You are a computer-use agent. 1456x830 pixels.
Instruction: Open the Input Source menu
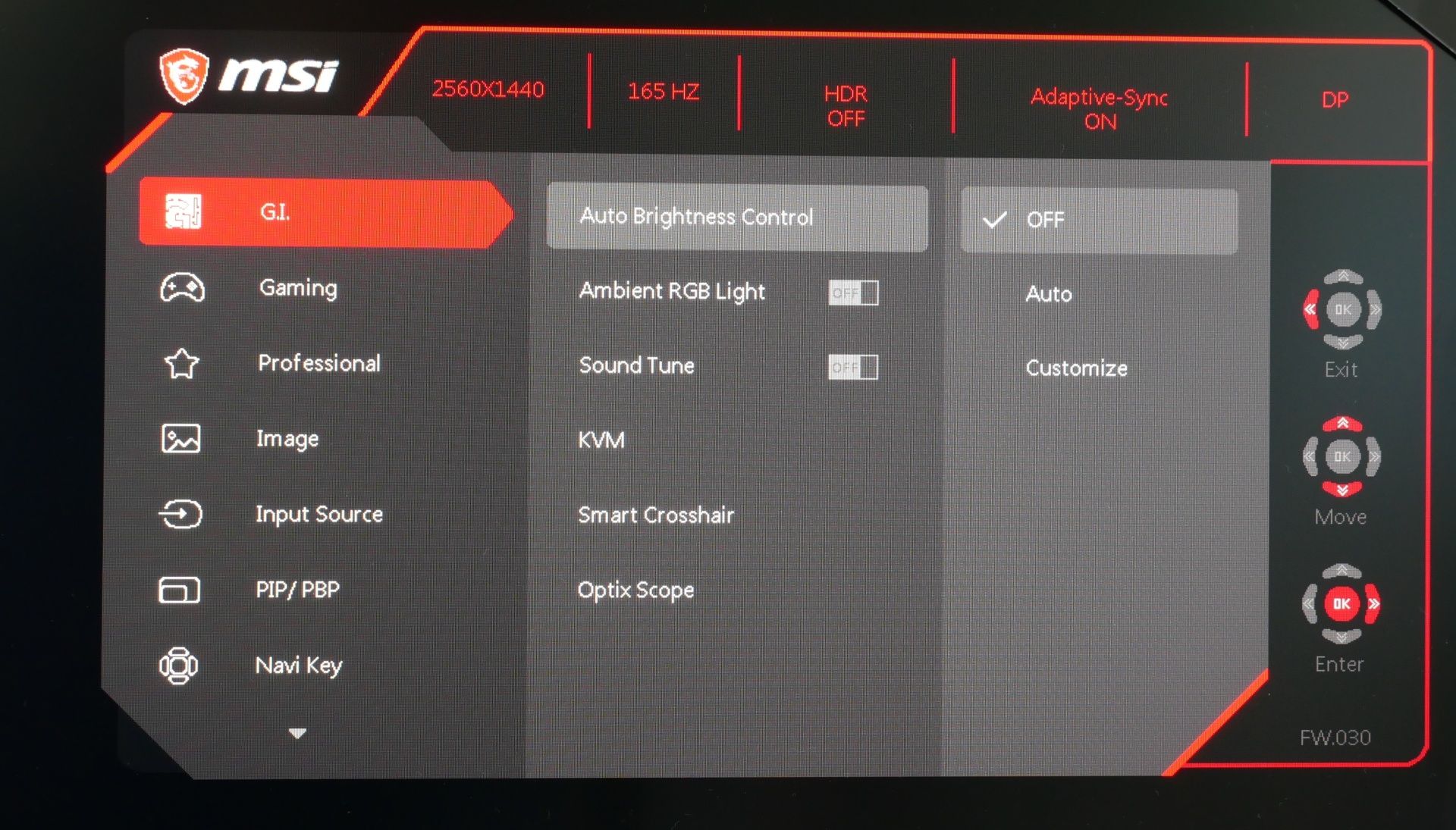(x=318, y=514)
